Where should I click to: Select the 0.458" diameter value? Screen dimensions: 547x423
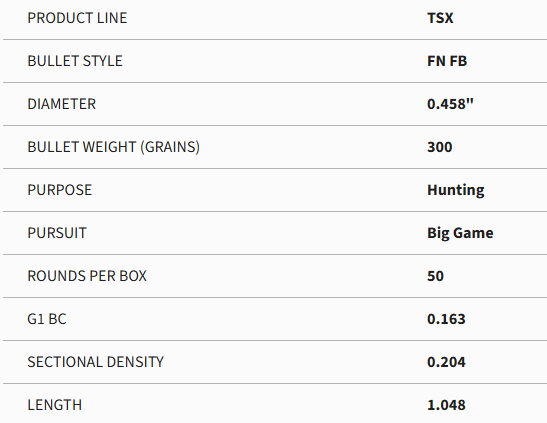pos(450,104)
